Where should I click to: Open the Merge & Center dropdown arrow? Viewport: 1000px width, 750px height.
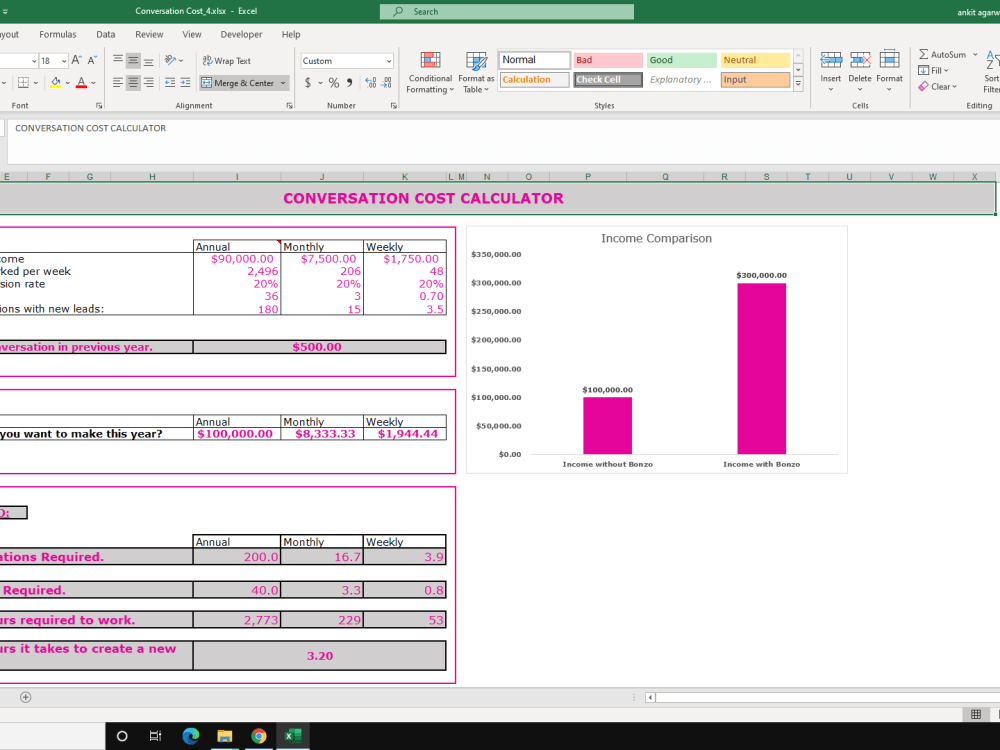tap(283, 82)
